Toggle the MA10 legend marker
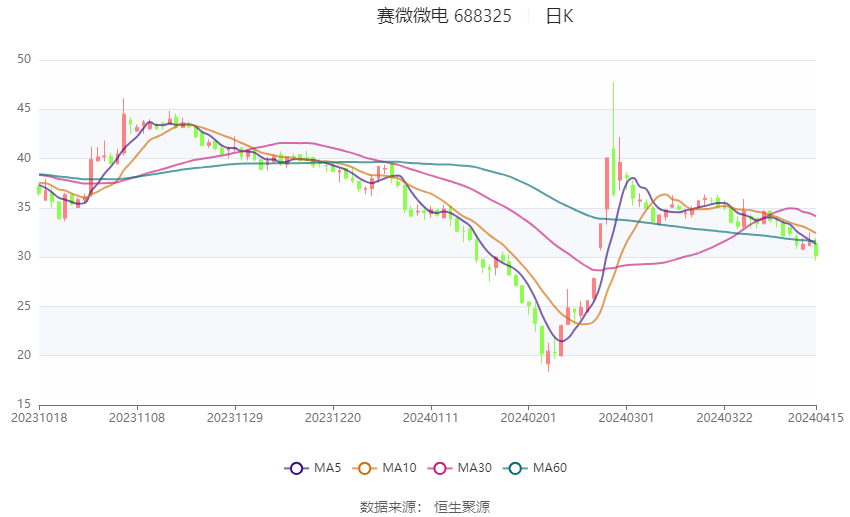The width and height of the screenshot is (850, 517). pyautogui.click(x=364, y=468)
